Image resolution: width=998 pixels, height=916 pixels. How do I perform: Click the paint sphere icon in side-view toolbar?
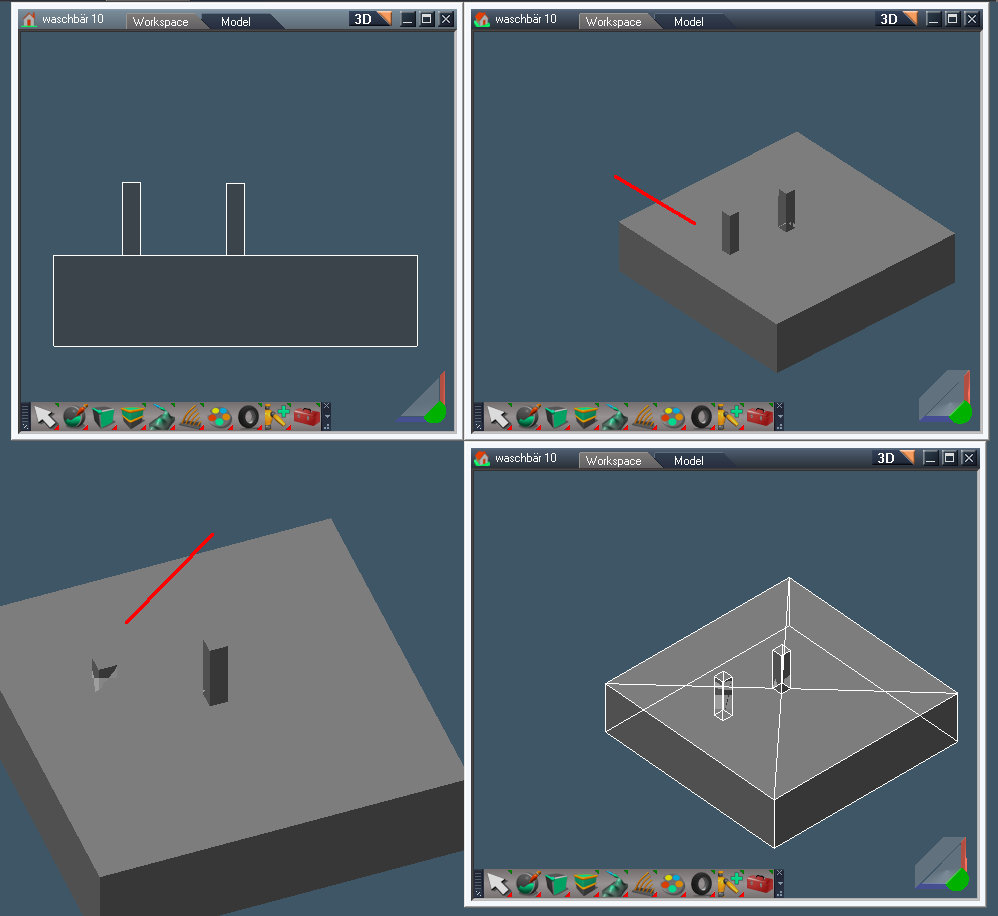point(74,416)
